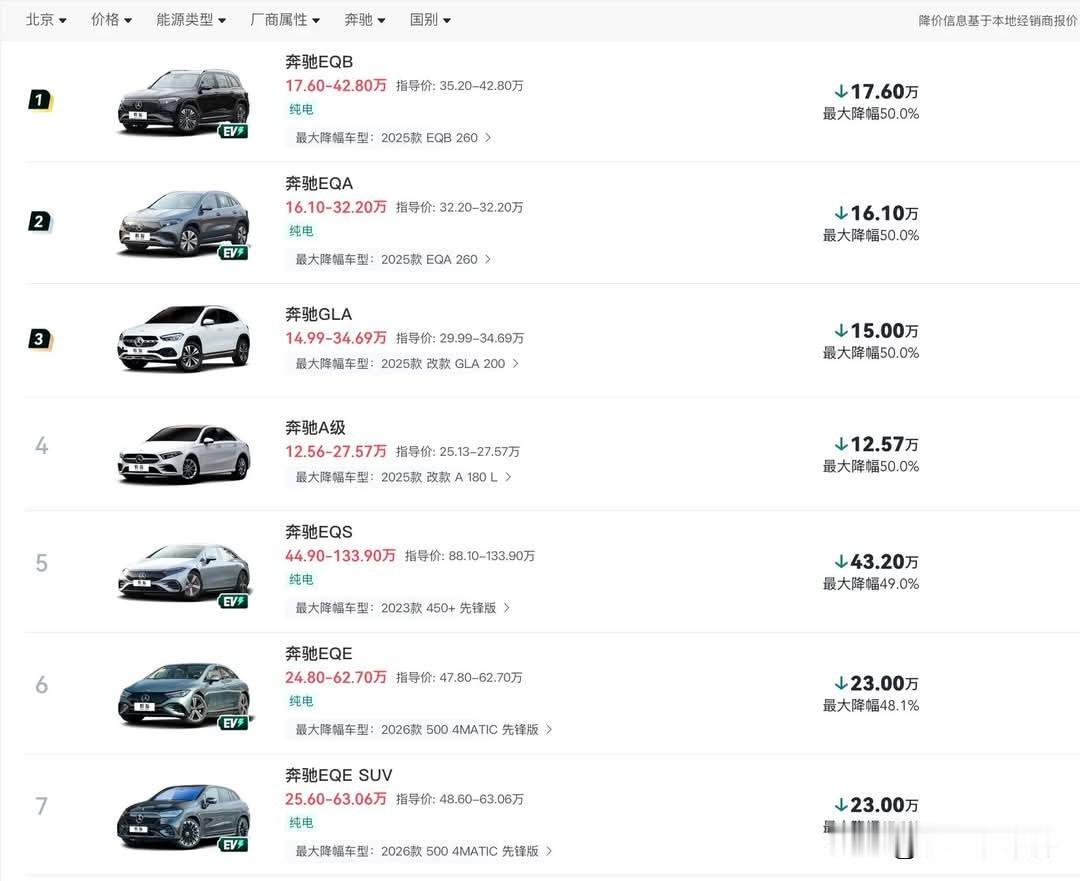This screenshot has height=881, width=1080.
Task: Click the EV badge on the 奔驰EQS thumbnail
Action: [235, 601]
